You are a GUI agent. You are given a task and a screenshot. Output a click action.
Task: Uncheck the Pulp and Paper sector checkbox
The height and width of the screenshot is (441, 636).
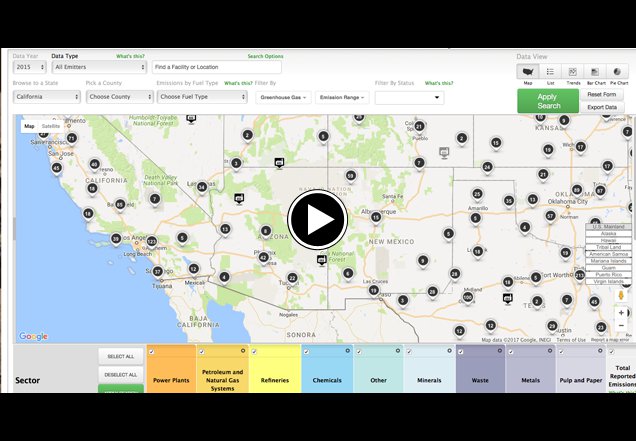click(x=561, y=352)
